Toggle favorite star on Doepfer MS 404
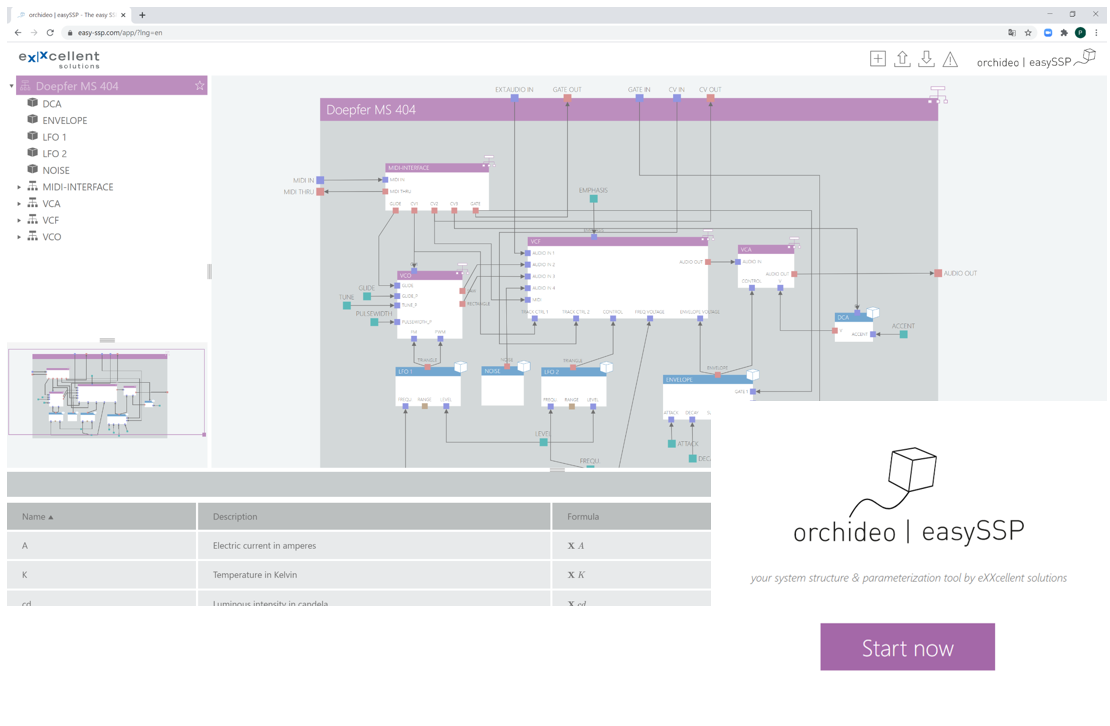This screenshot has width=1110, height=726. tap(199, 86)
